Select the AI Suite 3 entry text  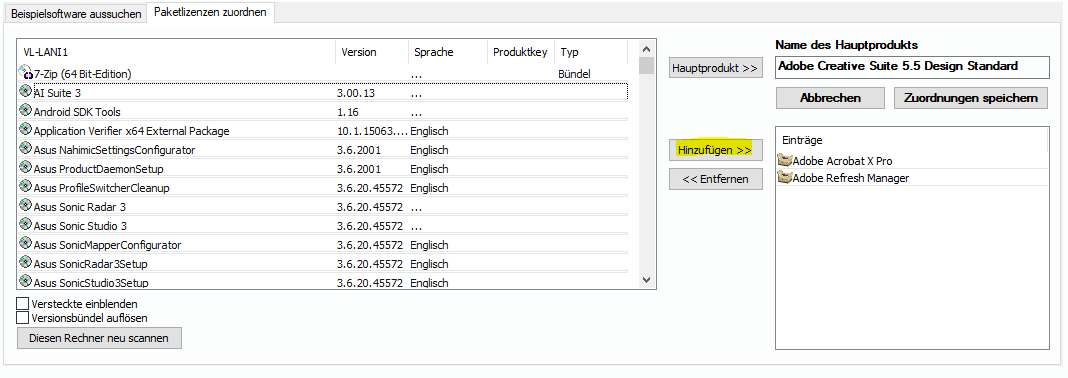57,93
